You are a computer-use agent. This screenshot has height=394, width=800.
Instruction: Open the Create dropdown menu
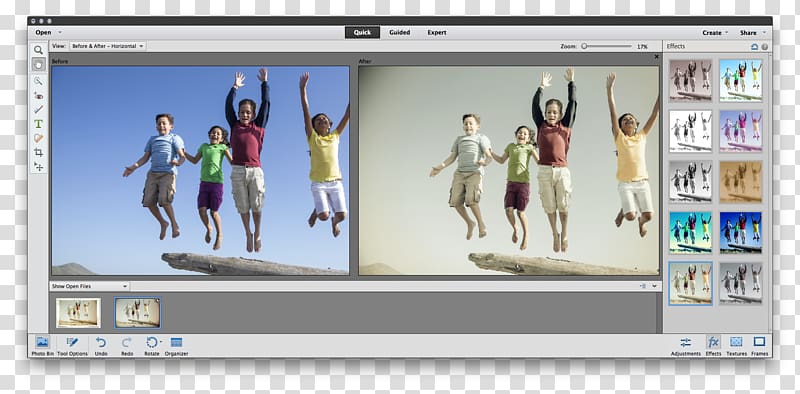coord(715,33)
